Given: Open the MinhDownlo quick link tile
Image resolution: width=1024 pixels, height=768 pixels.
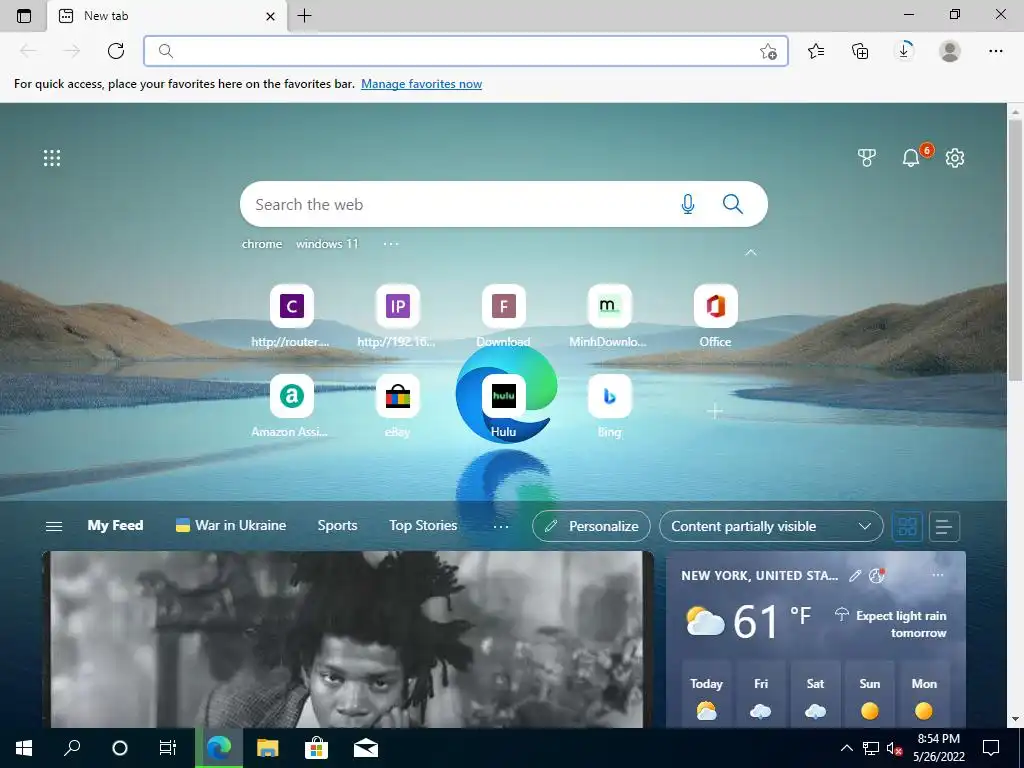Looking at the screenshot, I should [x=609, y=315].
